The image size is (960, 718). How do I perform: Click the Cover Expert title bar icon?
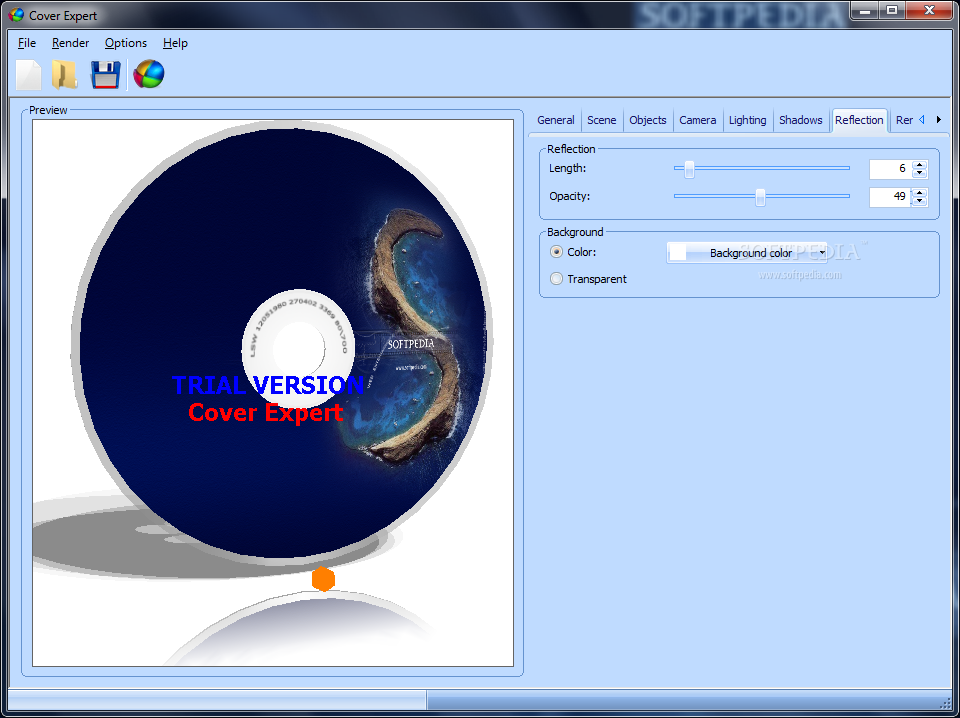[x=17, y=15]
